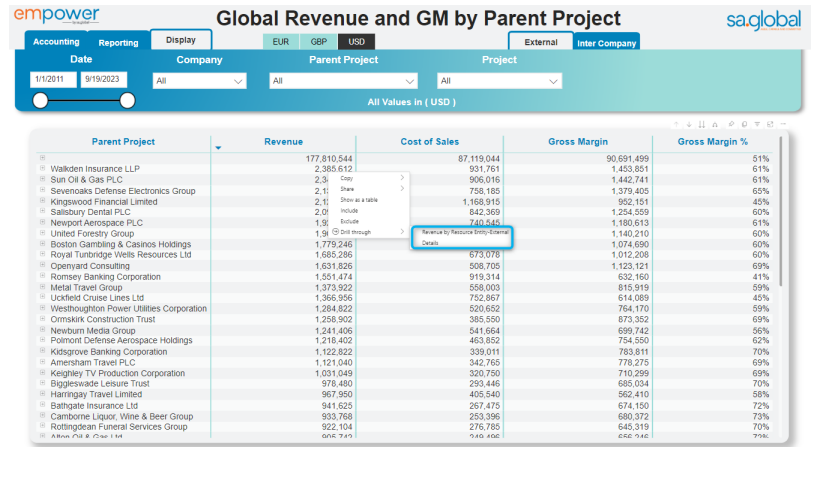The width and height of the screenshot is (829, 500).
Task: Click the date slider start handle
Action: tap(40, 100)
